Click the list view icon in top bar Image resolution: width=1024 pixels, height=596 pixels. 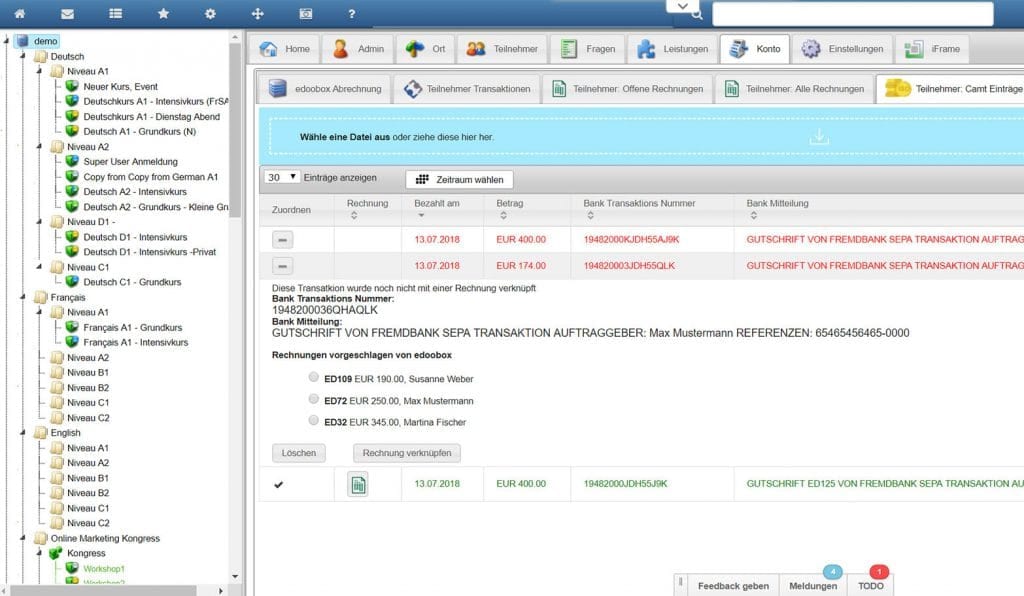click(116, 13)
